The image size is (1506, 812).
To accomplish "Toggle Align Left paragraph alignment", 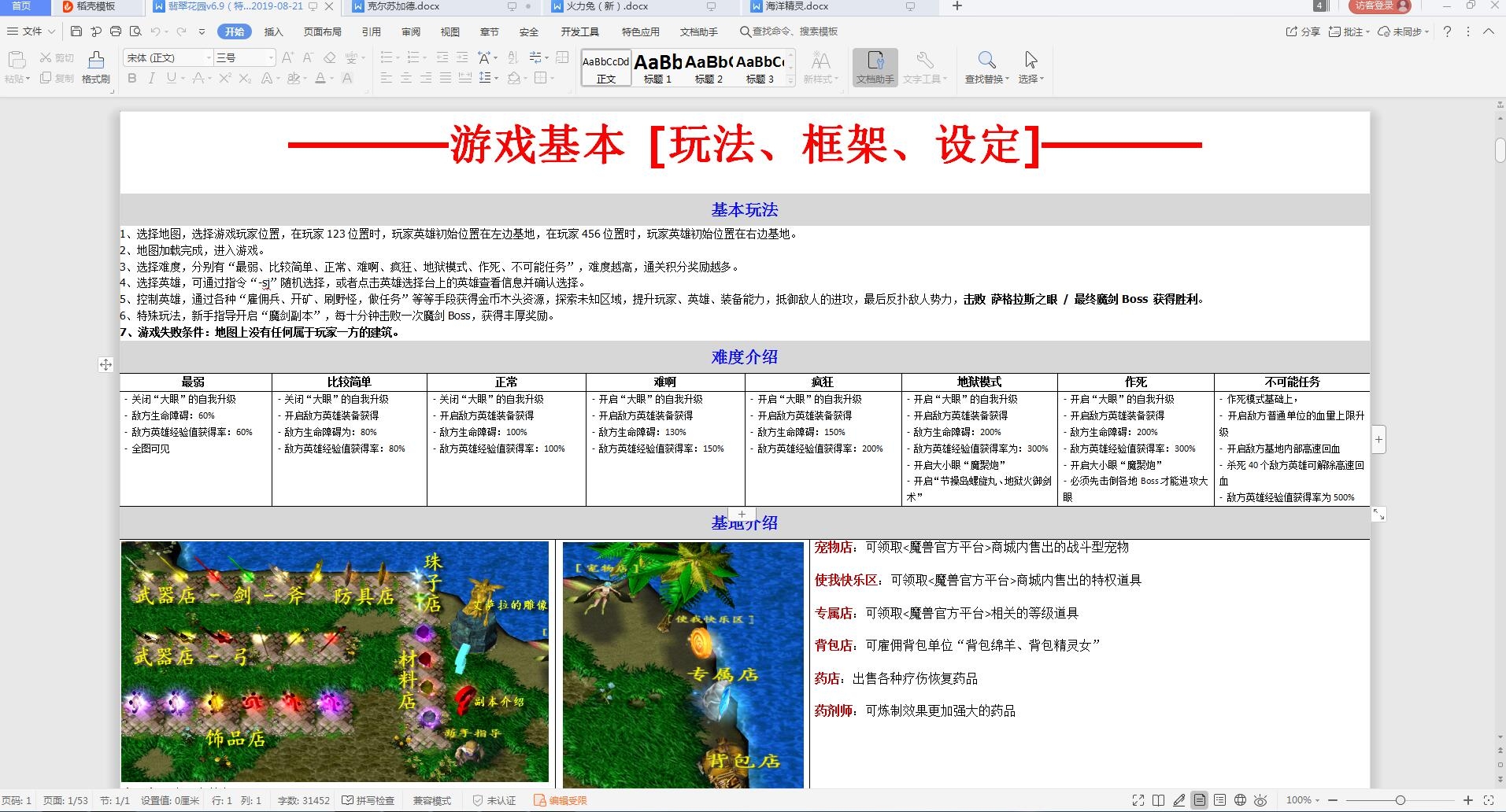I will (x=387, y=78).
